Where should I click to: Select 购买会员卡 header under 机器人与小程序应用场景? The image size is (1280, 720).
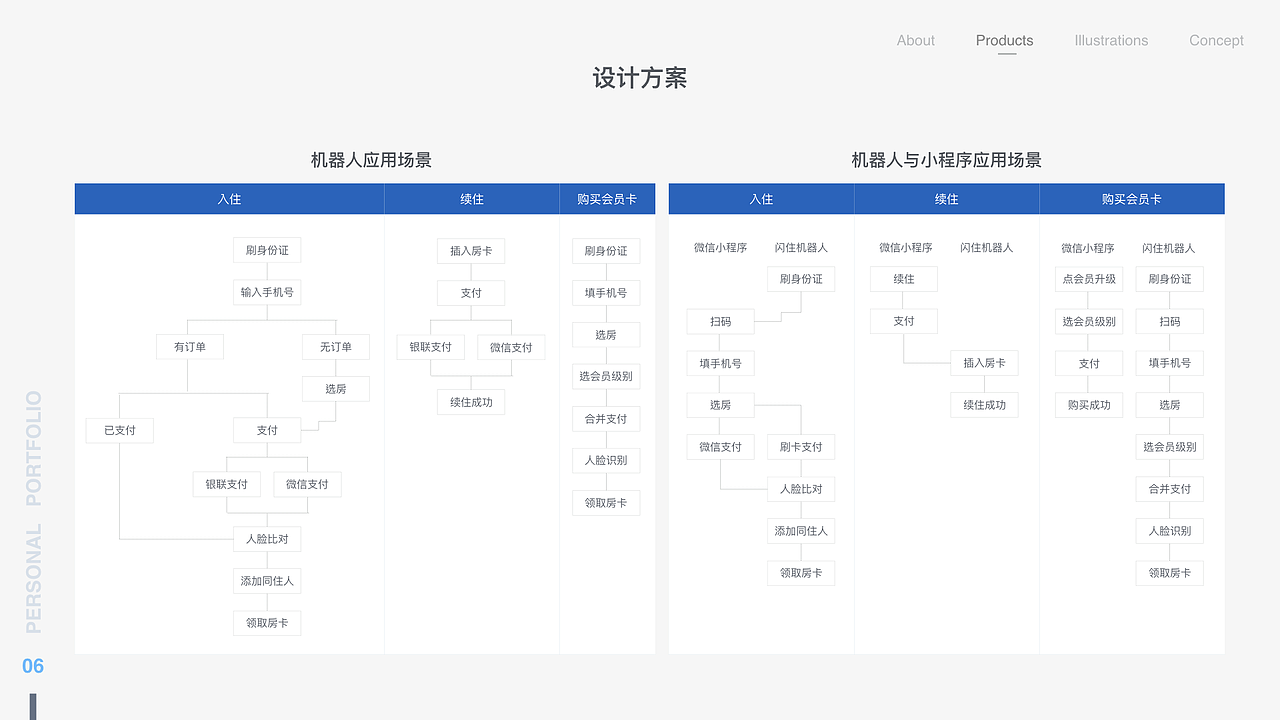tap(1132, 199)
